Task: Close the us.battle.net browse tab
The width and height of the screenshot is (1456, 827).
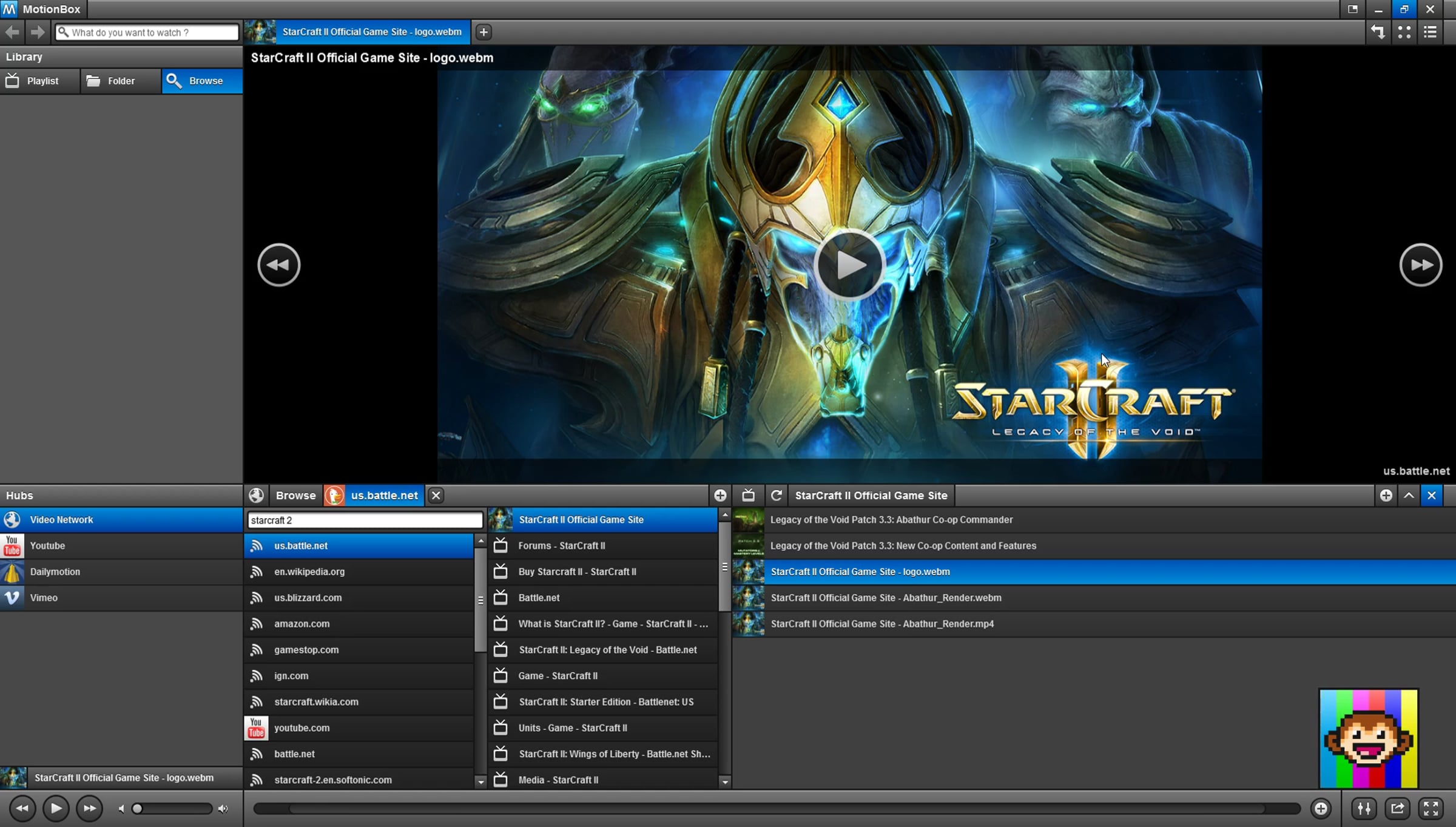Action: 436,495
